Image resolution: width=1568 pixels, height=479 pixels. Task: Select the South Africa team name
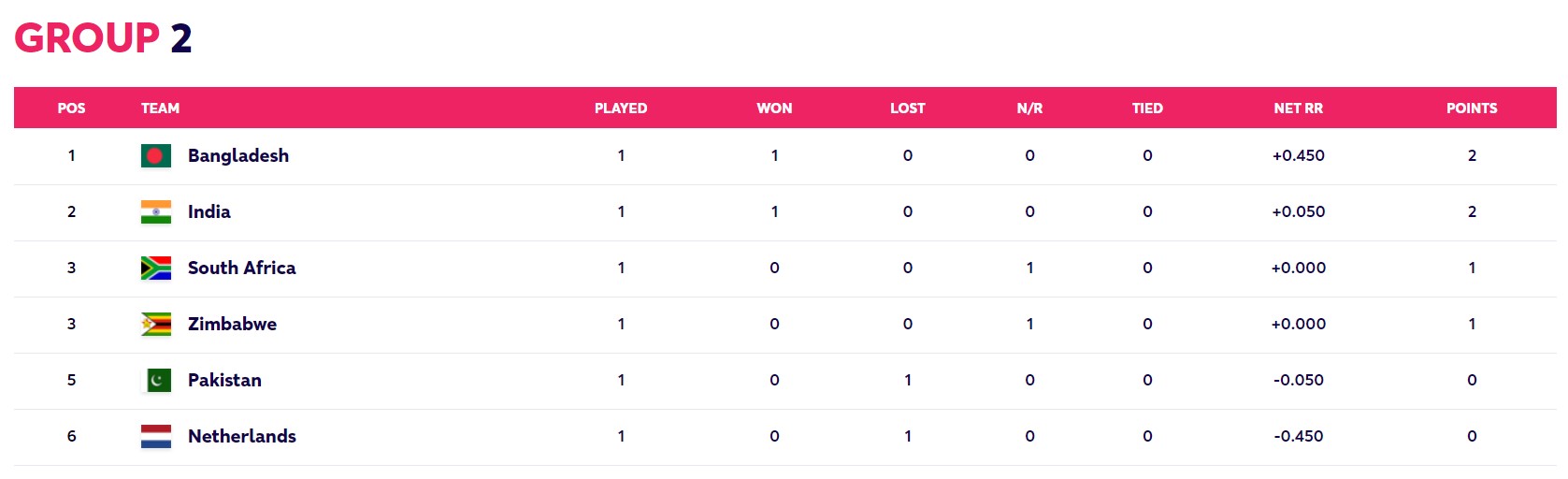tap(241, 269)
